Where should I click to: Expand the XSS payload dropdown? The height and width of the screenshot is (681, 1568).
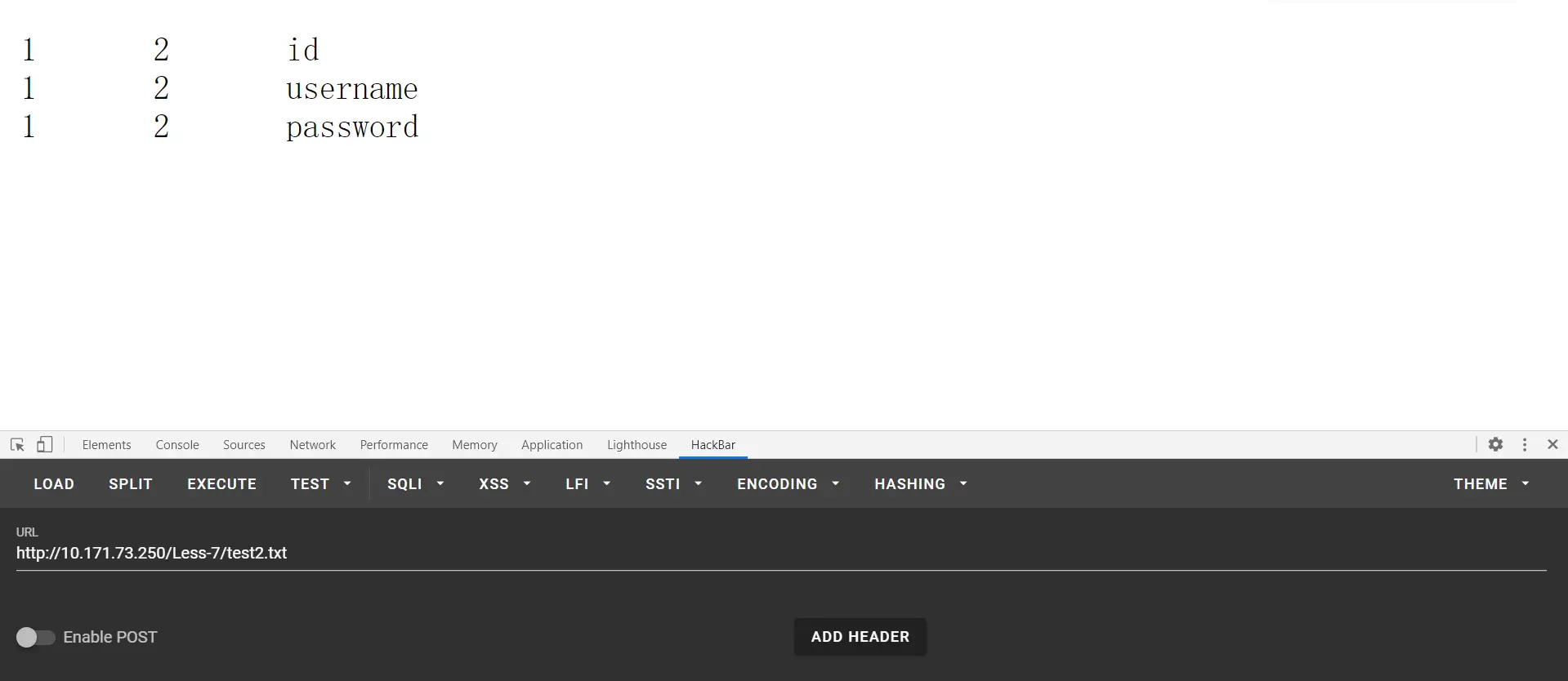click(x=504, y=484)
